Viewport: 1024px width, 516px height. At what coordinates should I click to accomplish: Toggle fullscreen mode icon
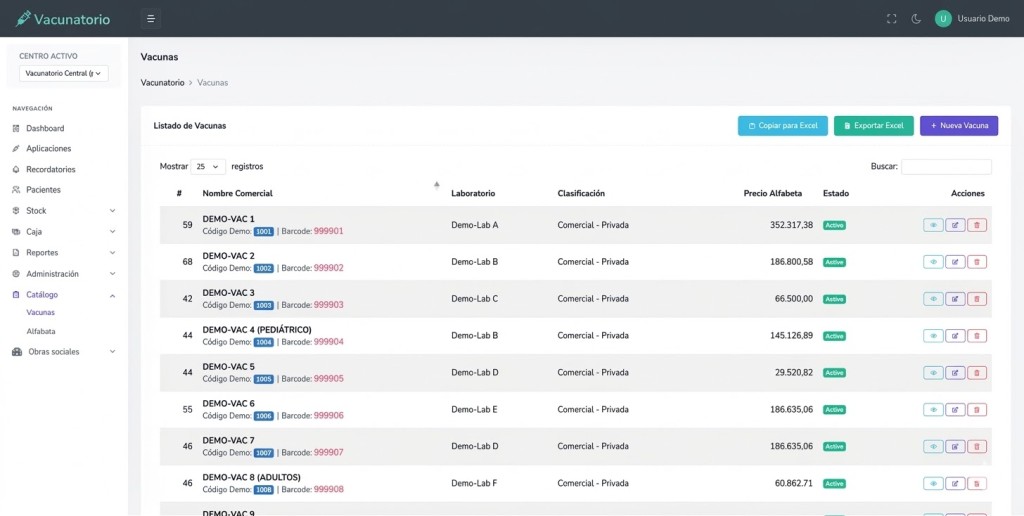892,19
